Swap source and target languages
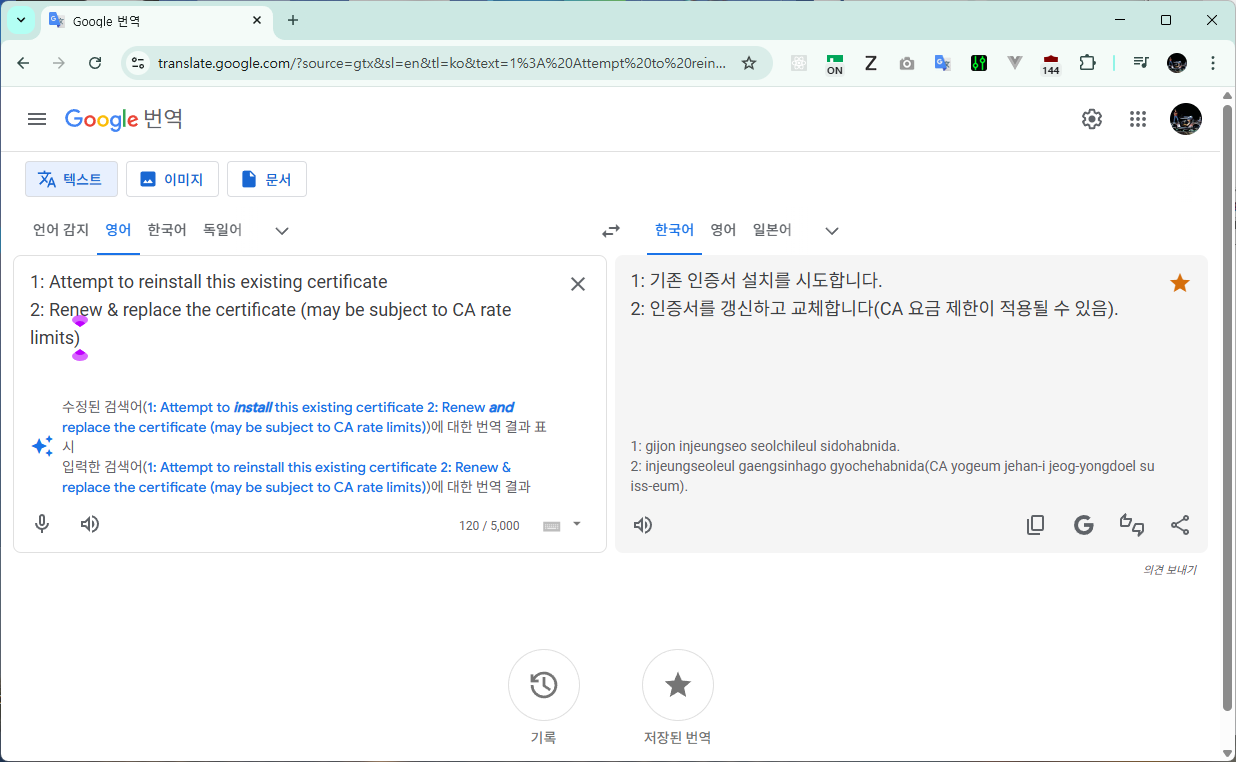 611,231
